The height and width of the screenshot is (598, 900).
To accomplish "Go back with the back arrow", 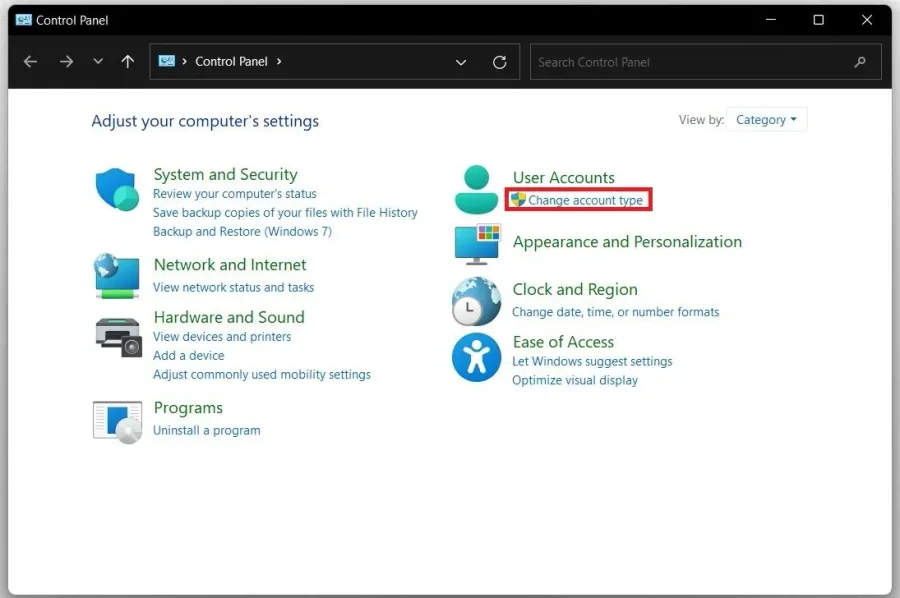I will [x=30, y=61].
